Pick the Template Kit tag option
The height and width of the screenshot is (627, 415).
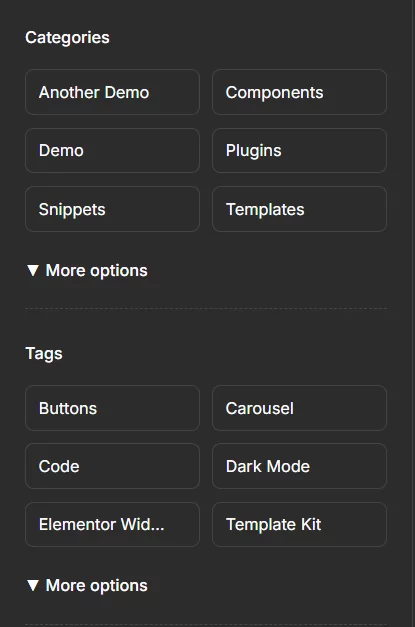(299, 525)
